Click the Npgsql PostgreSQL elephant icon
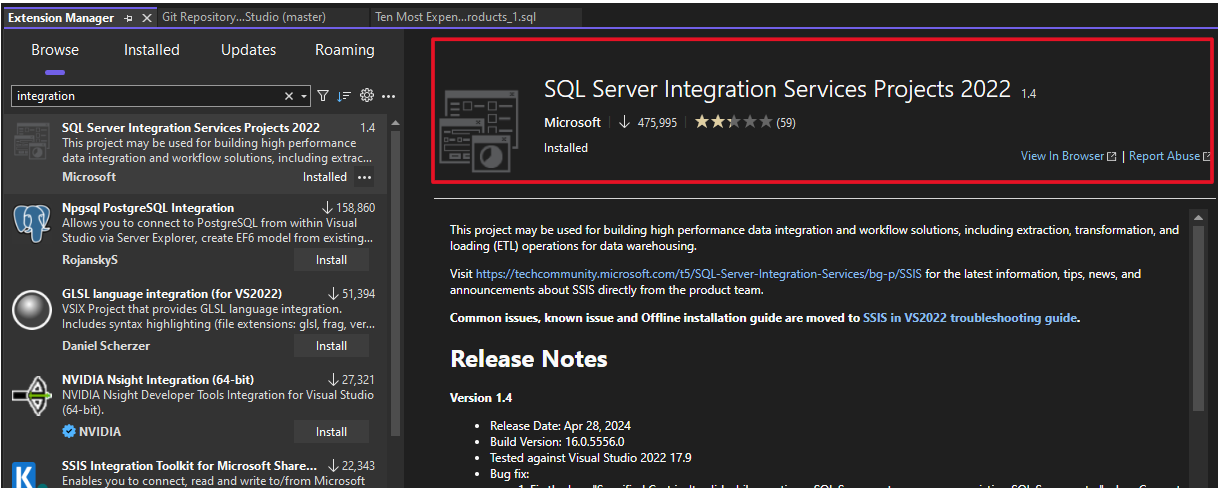Viewport: 1220px width, 489px height. (32, 223)
